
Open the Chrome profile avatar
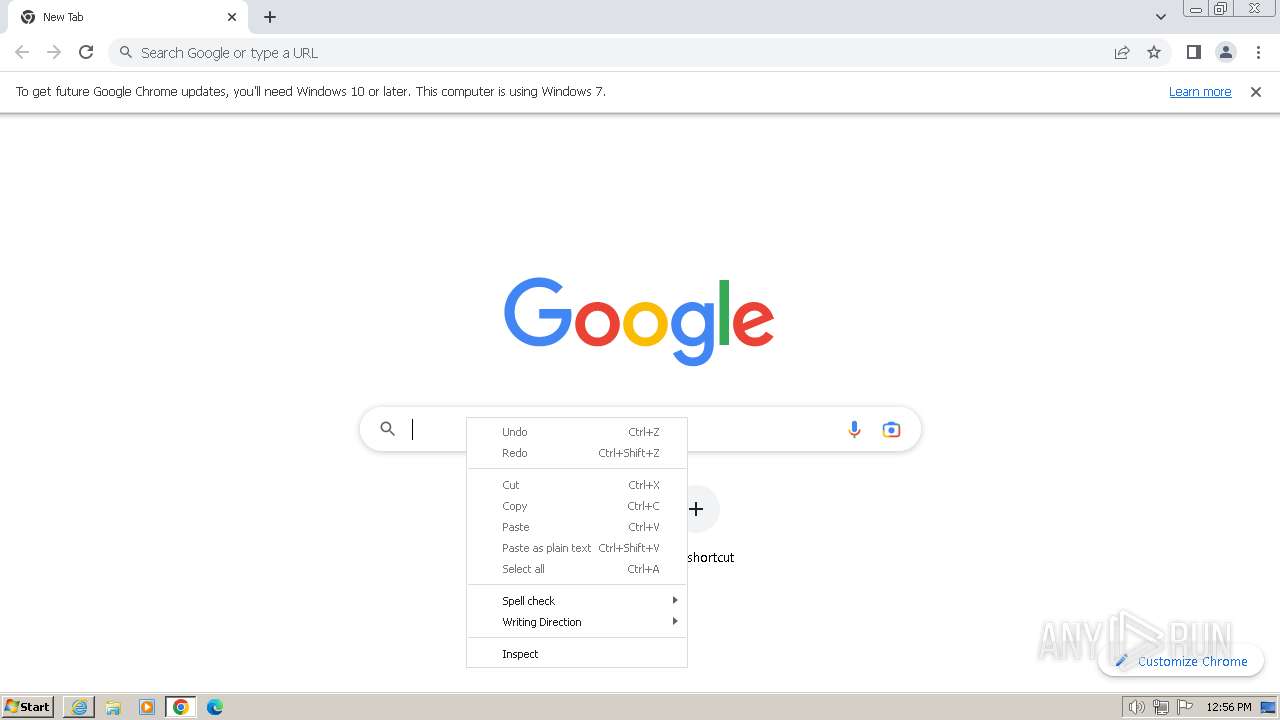pyautogui.click(x=1226, y=52)
